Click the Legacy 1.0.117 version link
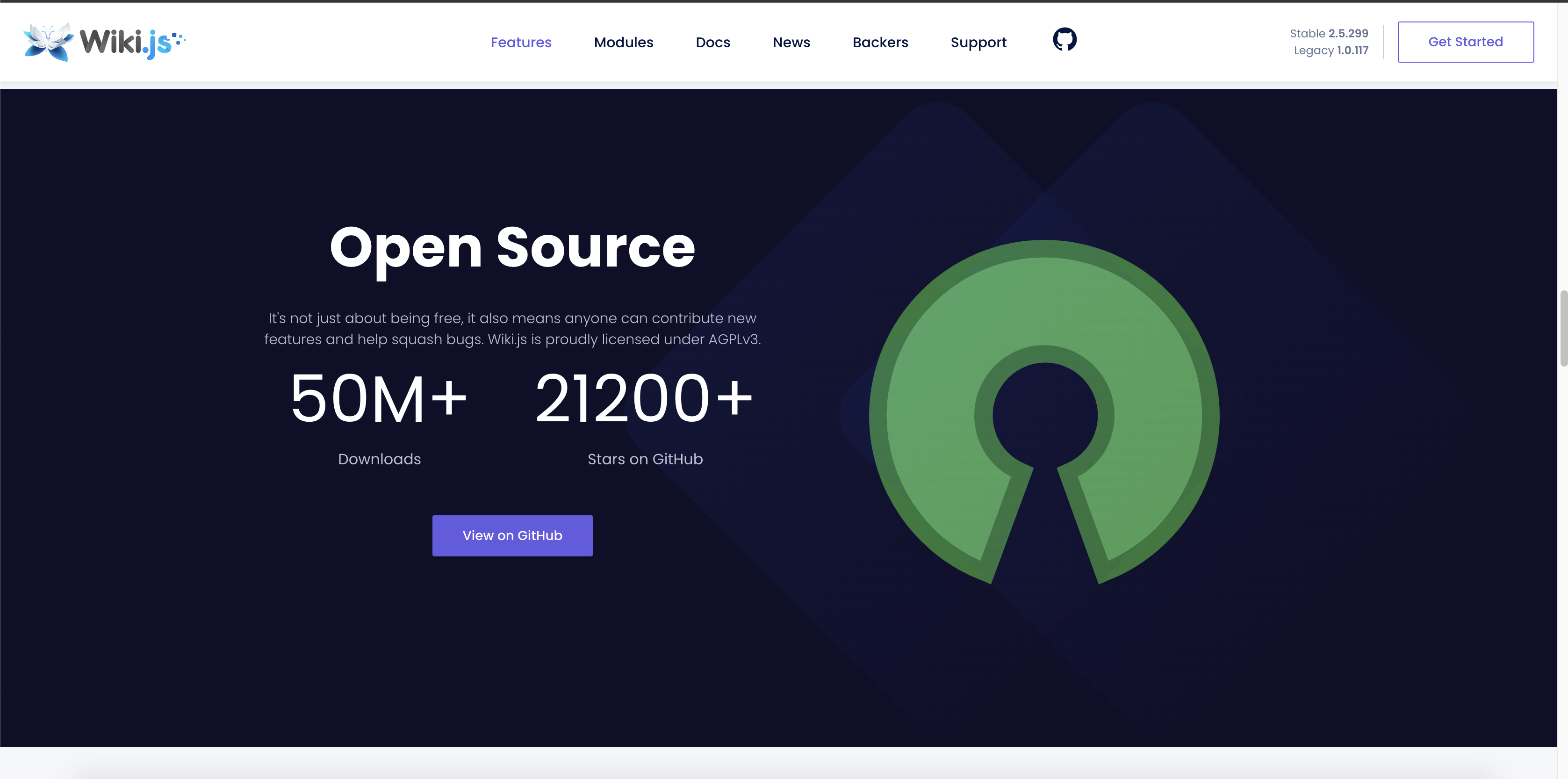 [1331, 50]
